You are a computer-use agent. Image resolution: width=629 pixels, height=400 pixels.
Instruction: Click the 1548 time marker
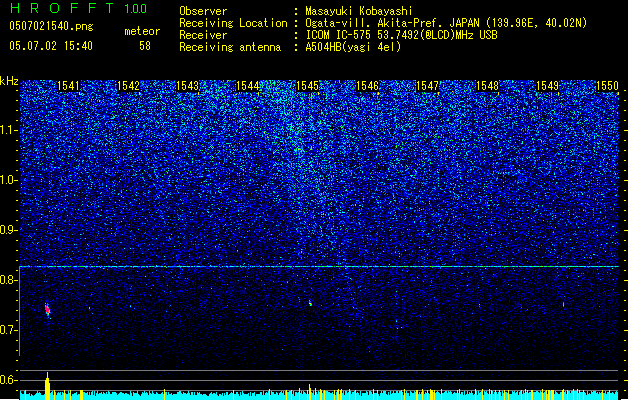tap(487, 86)
